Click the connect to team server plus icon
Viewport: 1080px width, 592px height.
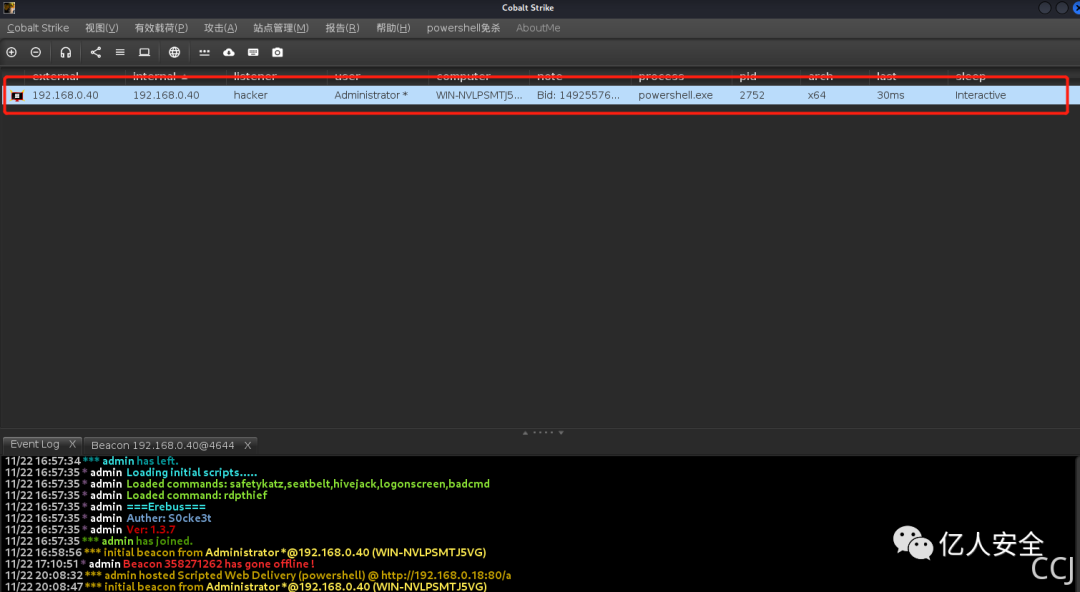pyautogui.click(x=12, y=52)
